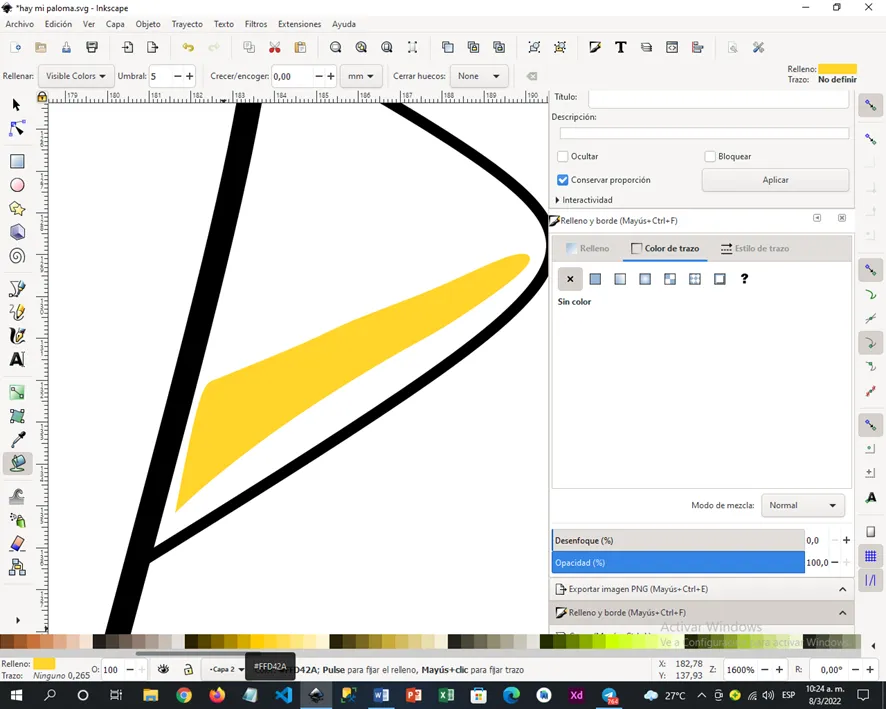
Task: Toggle layer visibility eye icon
Action: click(x=163, y=669)
